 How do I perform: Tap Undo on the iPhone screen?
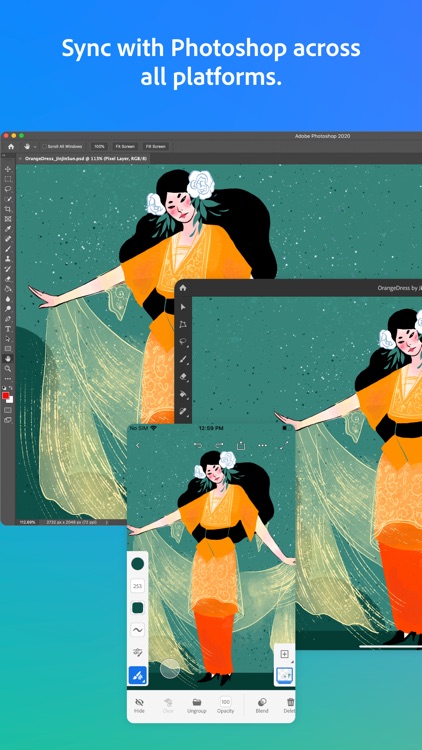198,445
